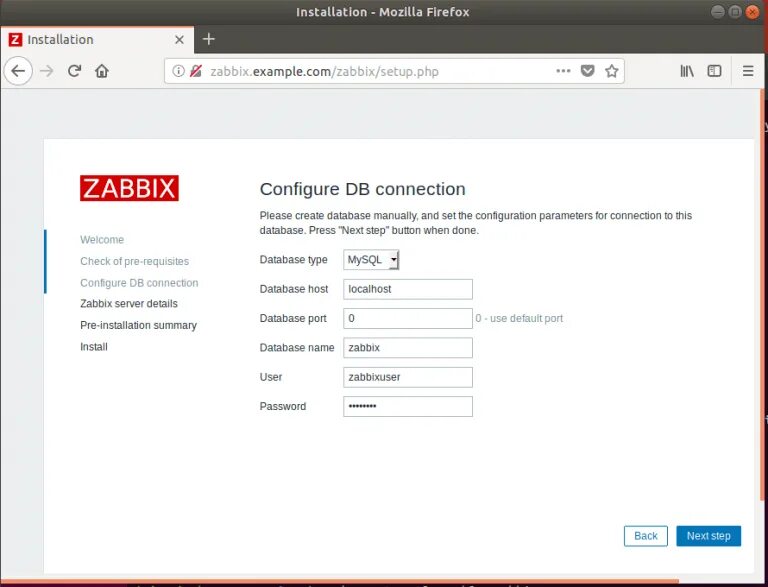Close the Firefox window
The height and width of the screenshot is (587, 768).
point(752,12)
